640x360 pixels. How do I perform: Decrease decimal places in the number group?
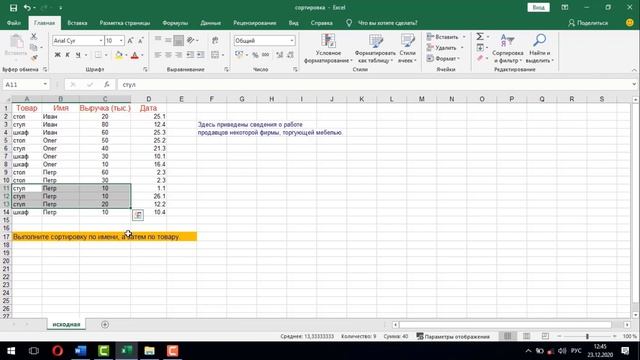pyautogui.click(x=290, y=55)
